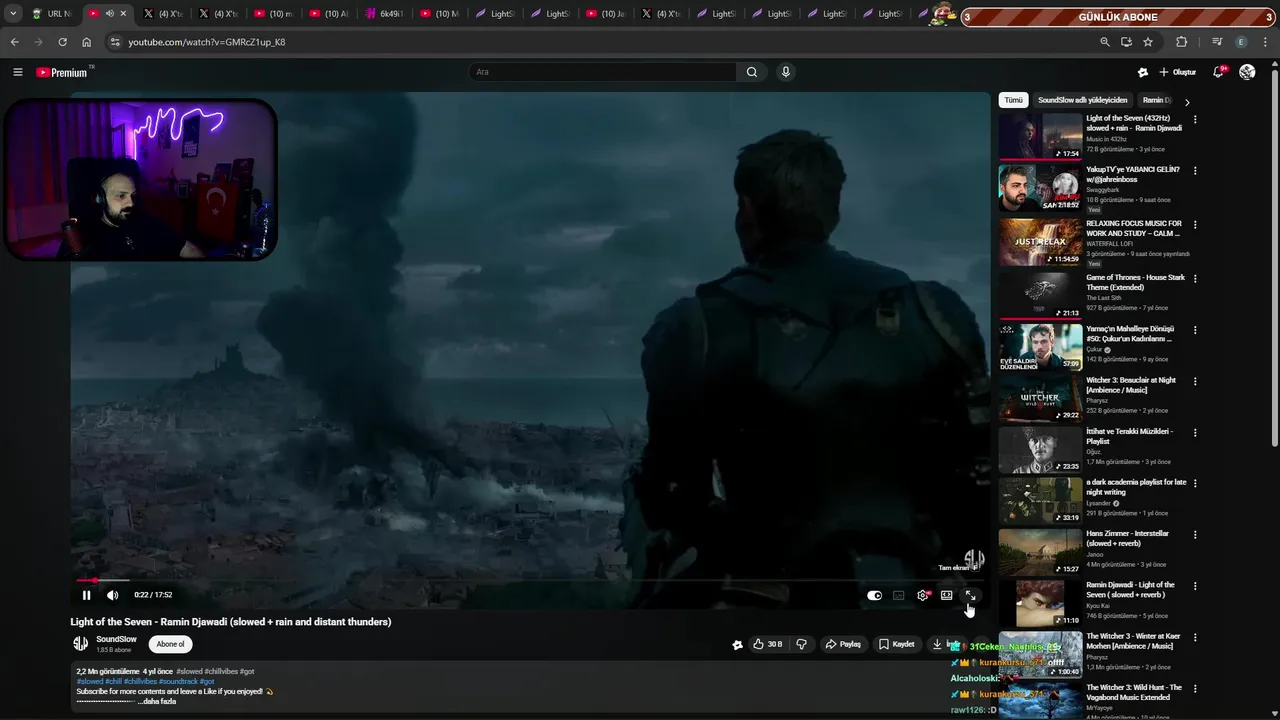Mute the playing tab's speaker icon

[109, 14]
